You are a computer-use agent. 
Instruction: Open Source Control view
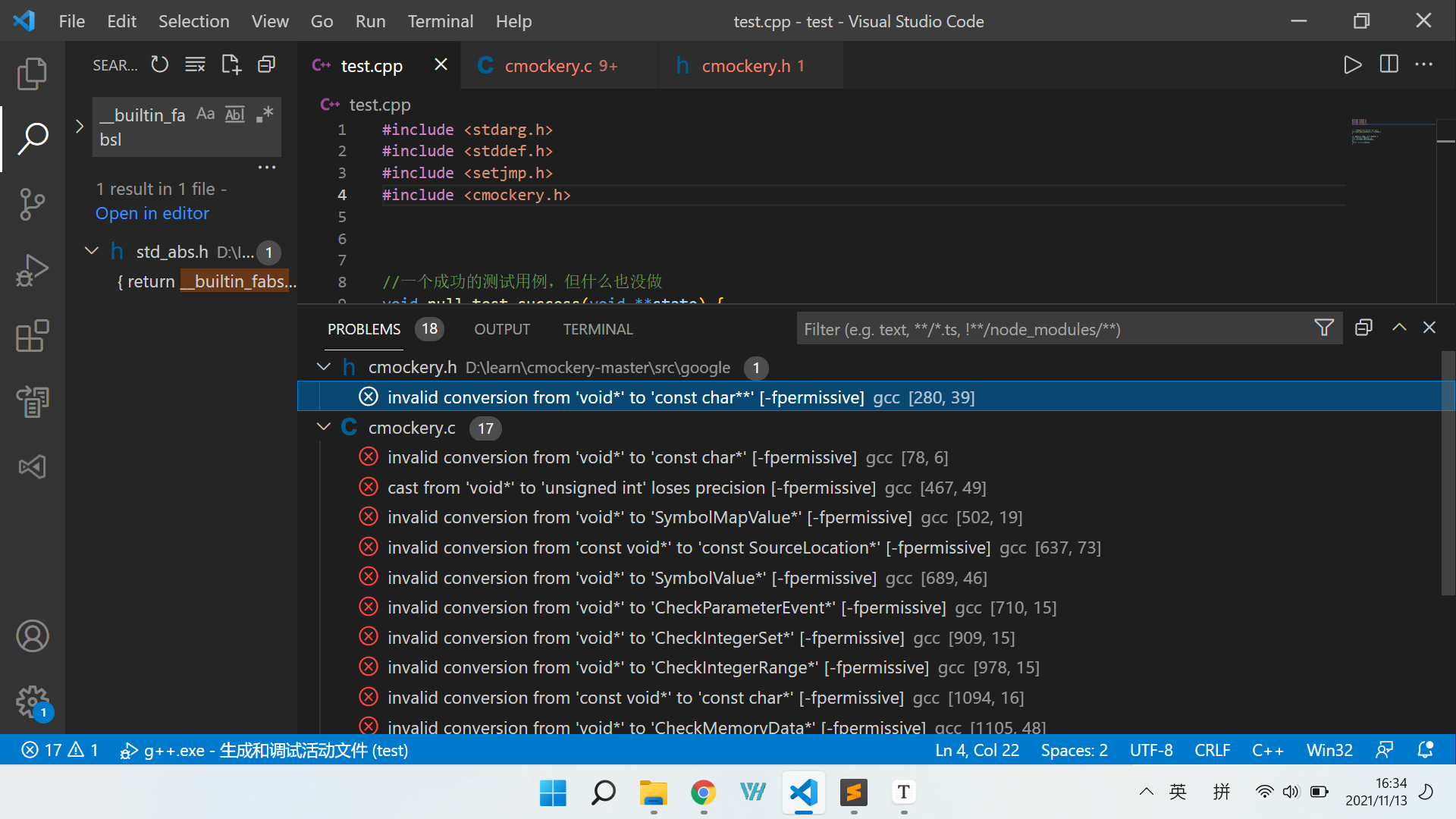click(x=32, y=204)
